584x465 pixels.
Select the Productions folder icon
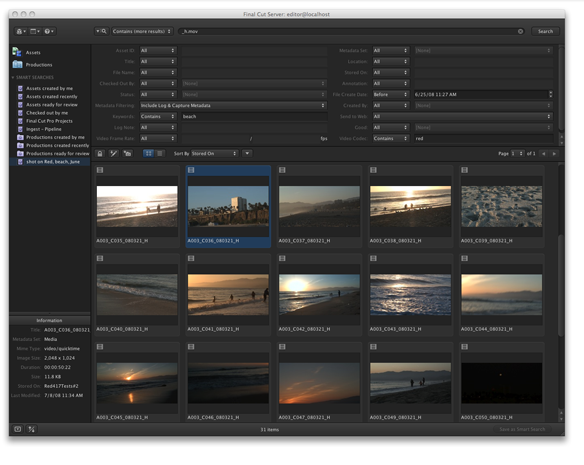coord(17,64)
